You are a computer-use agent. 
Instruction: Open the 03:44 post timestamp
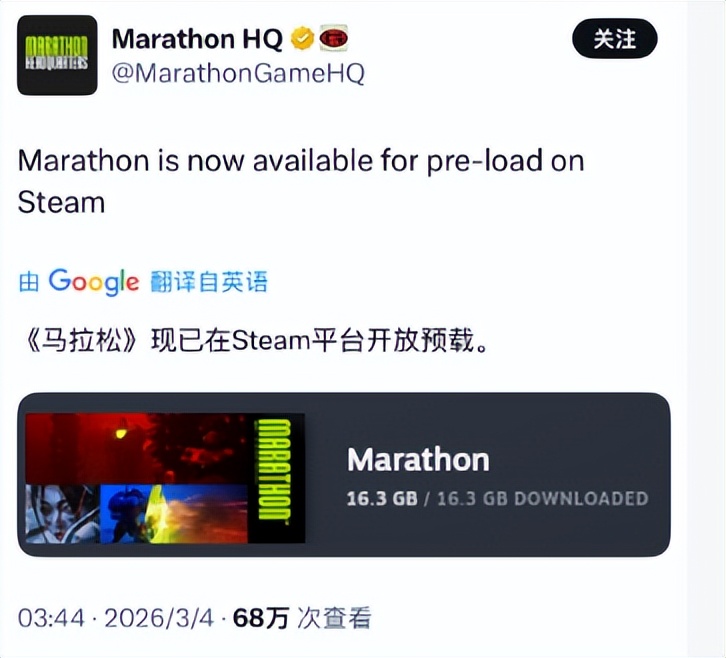[51, 618]
